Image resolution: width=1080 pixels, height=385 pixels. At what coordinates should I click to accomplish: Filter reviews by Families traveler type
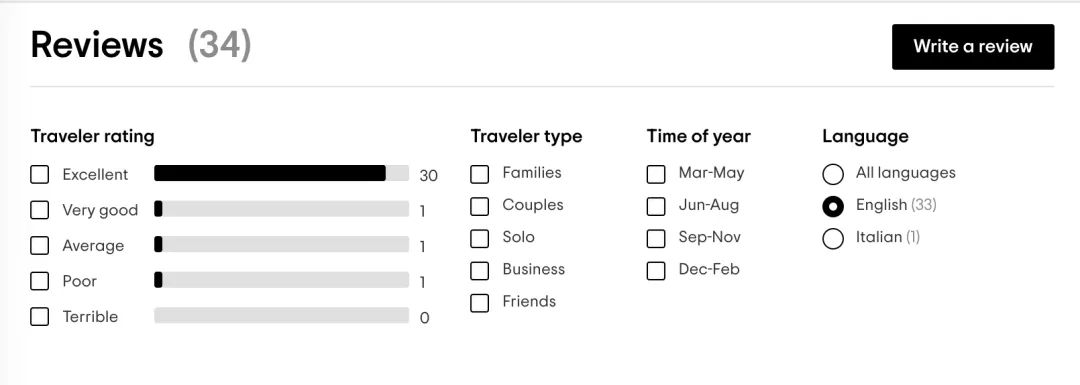479,174
